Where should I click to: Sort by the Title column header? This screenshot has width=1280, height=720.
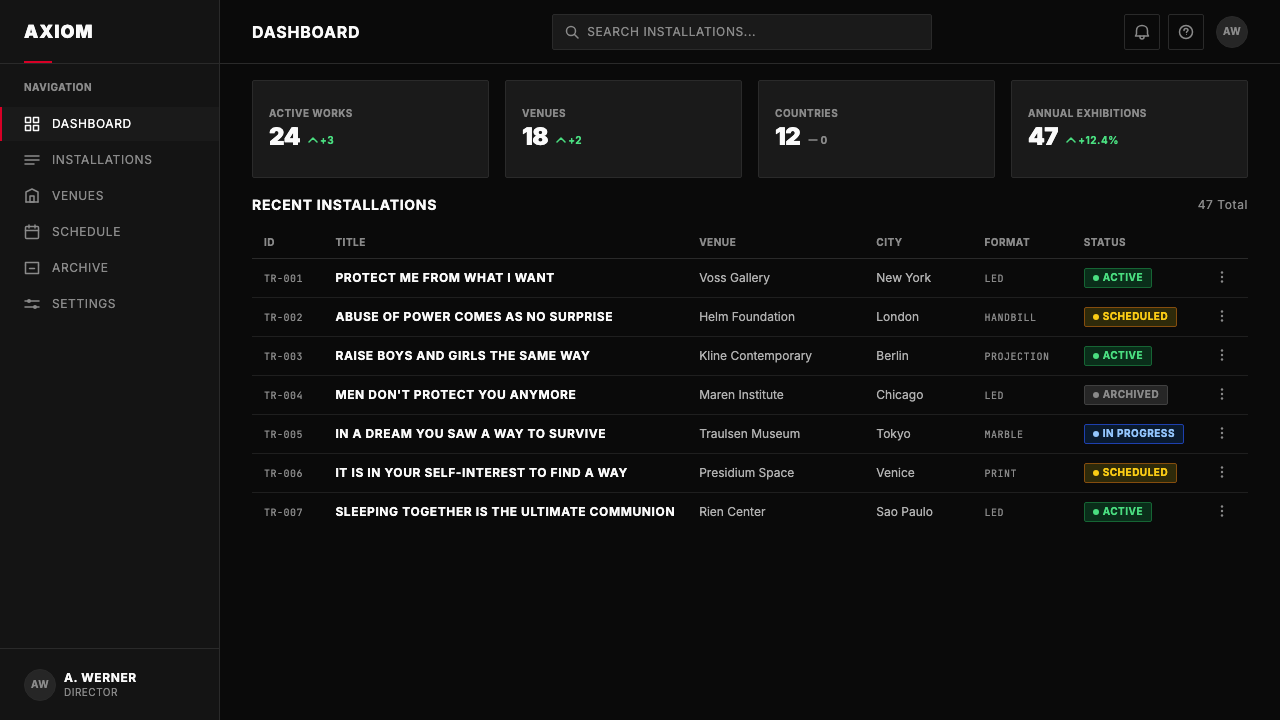point(350,242)
